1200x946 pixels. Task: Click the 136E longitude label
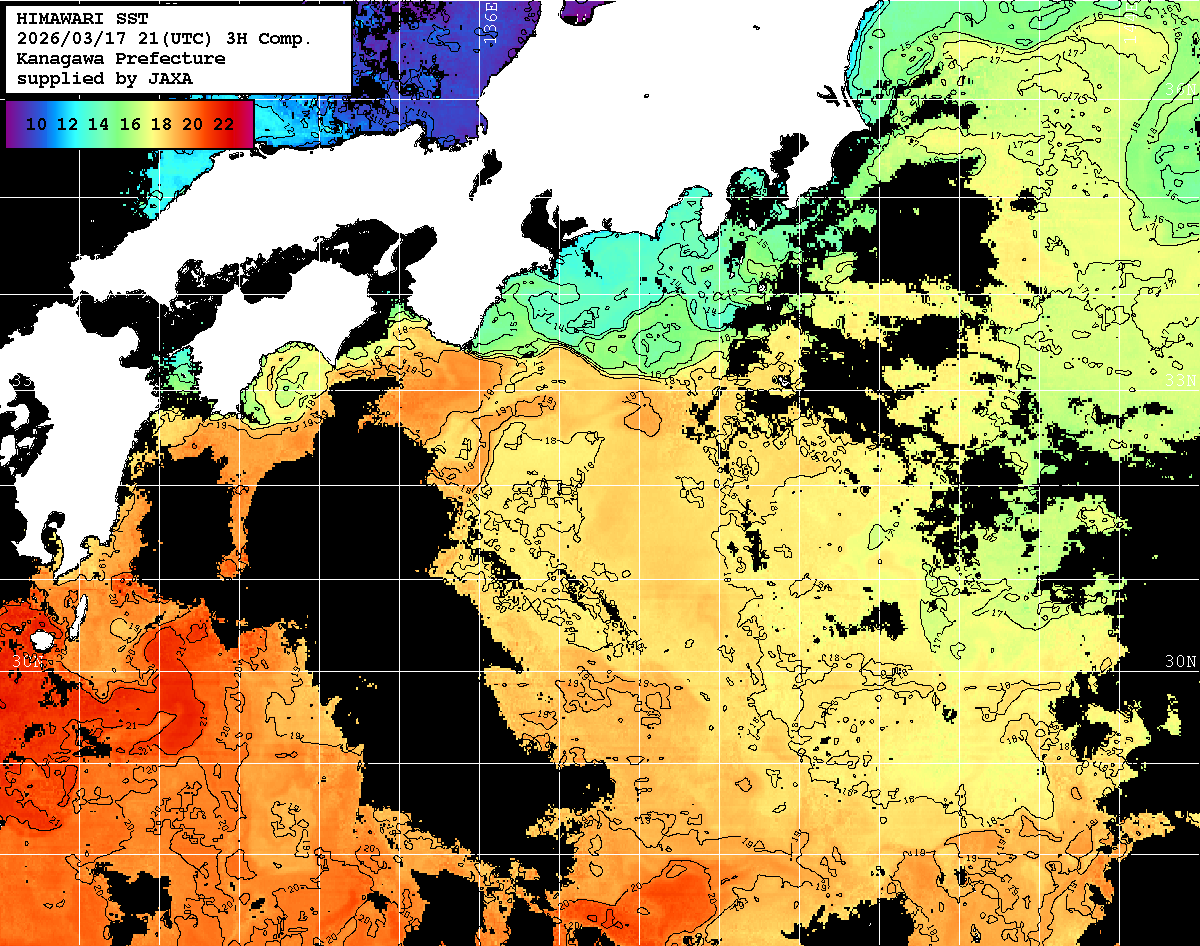[490, 18]
